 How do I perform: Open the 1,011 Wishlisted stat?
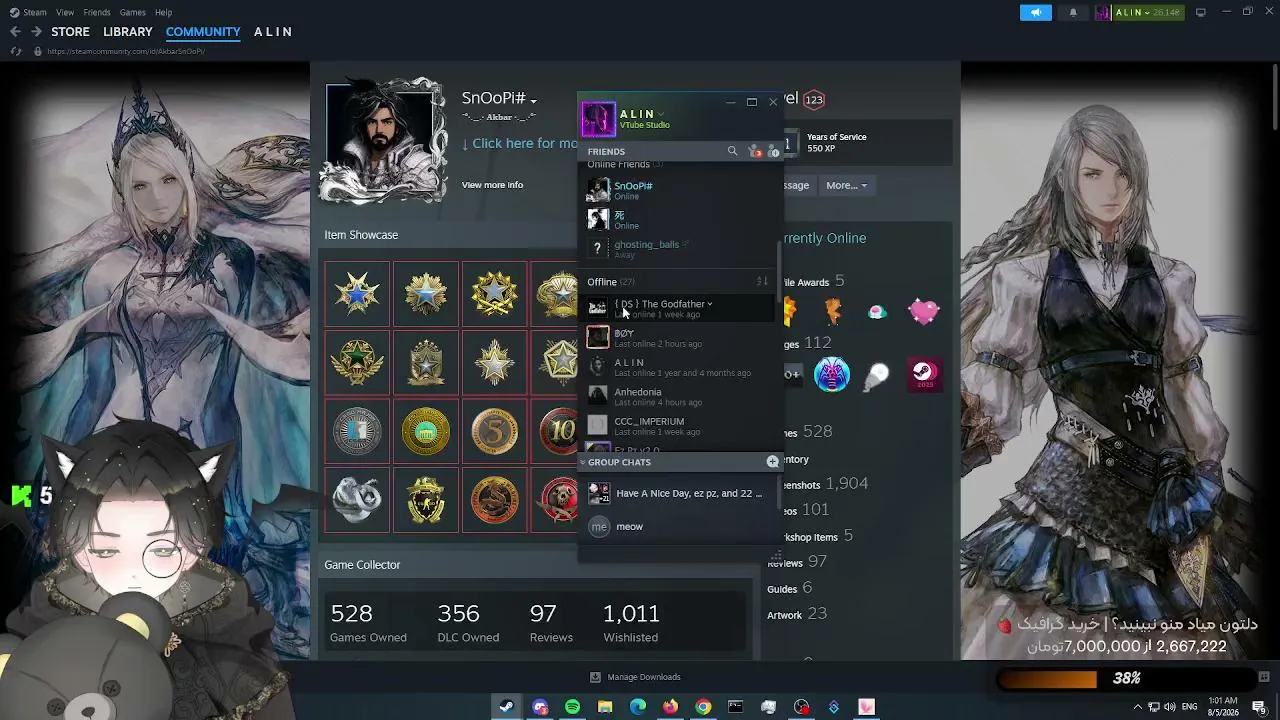point(631,623)
